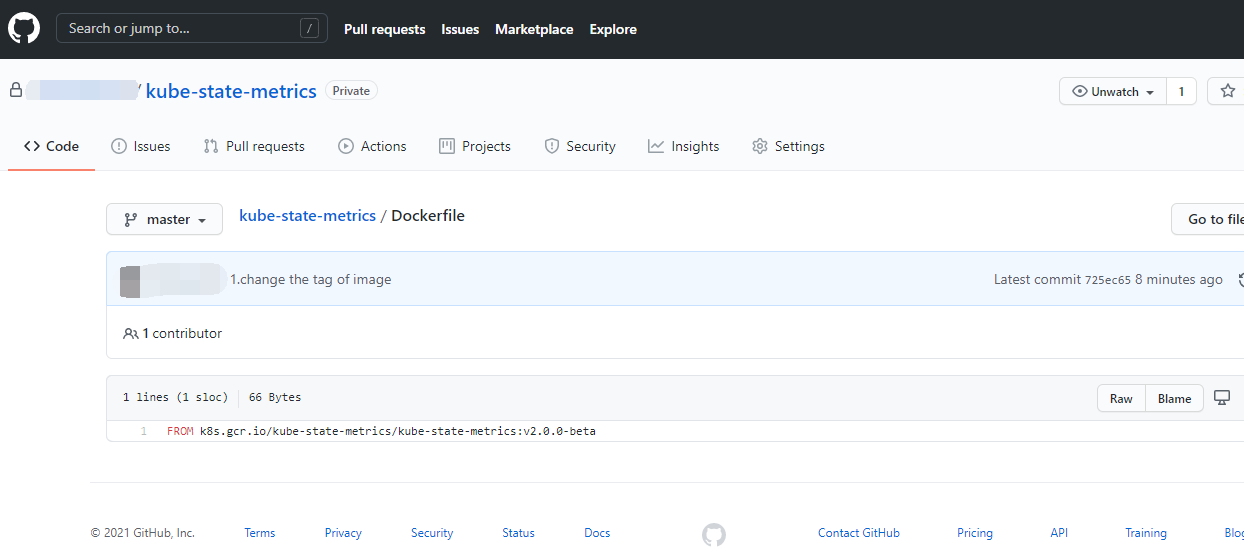Image resolution: width=1244 pixels, height=556 pixels.
Task: Go to the Insights tab
Action: point(683,146)
